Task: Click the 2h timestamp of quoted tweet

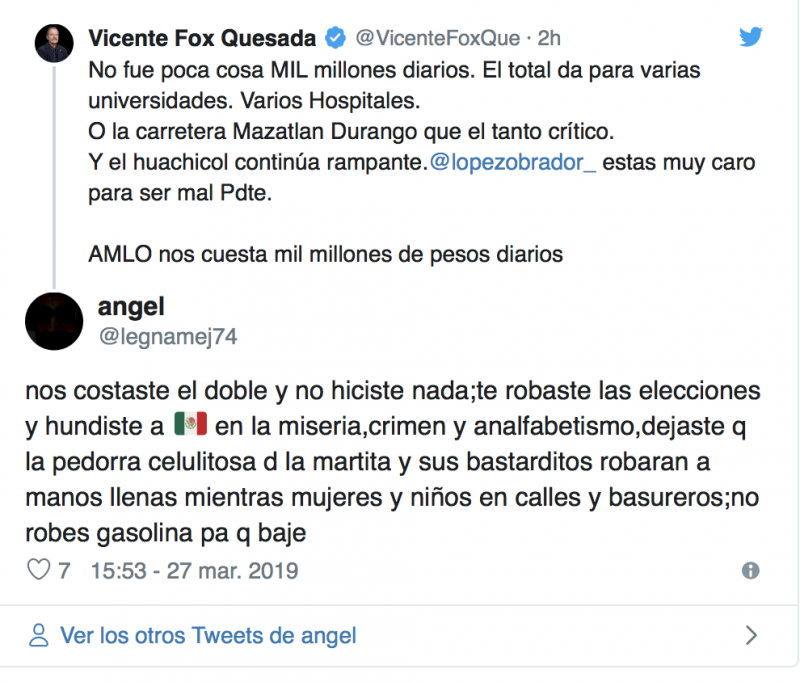Action: point(549,38)
